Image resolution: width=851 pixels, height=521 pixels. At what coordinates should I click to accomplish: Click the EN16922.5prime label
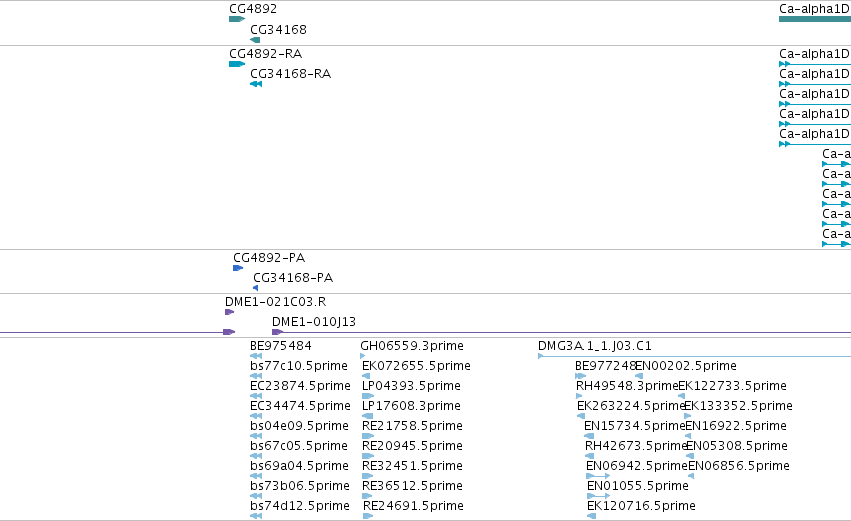tap(736, 426)
